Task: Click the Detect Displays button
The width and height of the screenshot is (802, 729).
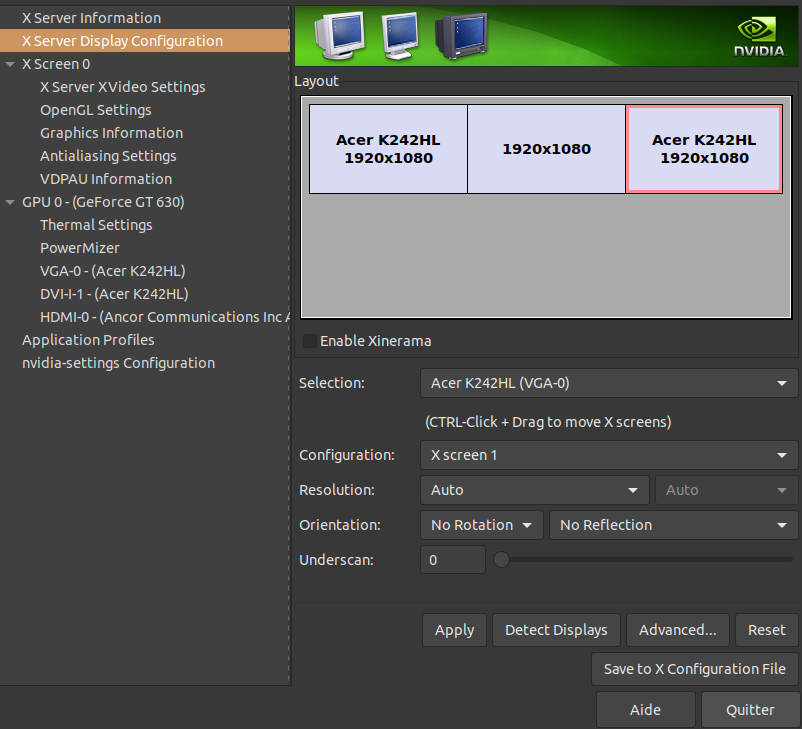Action: (556, 630)
